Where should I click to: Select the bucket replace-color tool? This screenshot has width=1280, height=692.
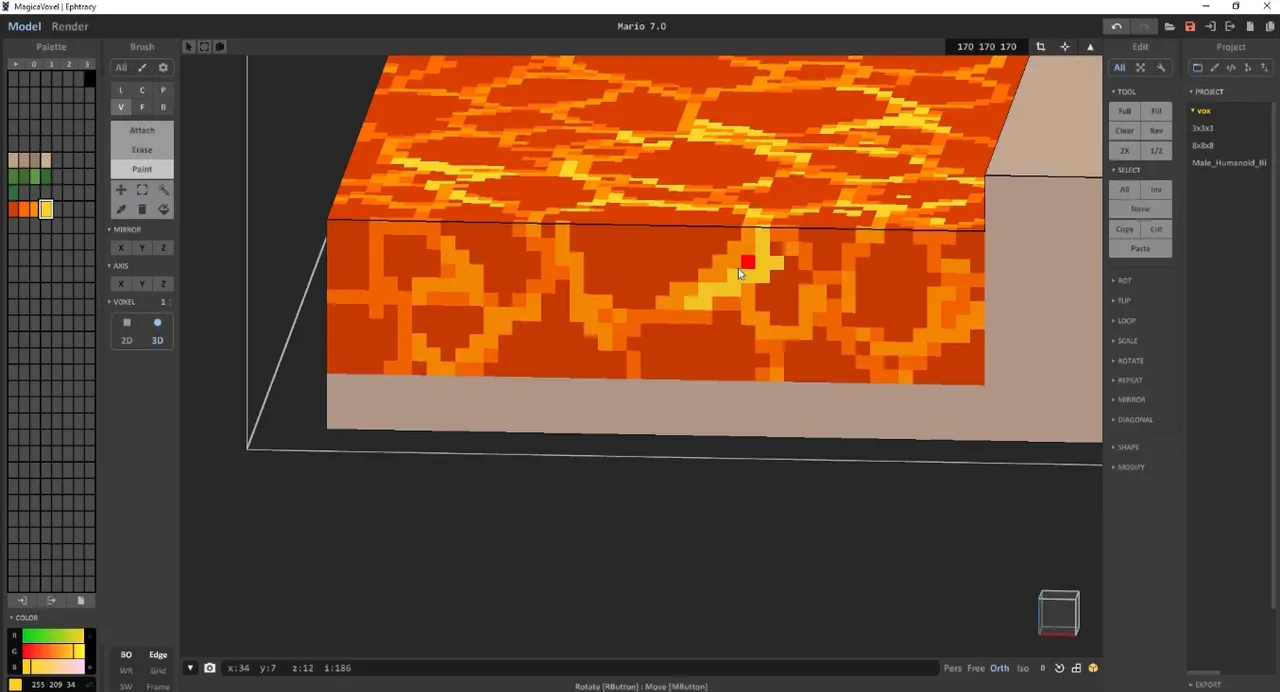click(163, 210)
